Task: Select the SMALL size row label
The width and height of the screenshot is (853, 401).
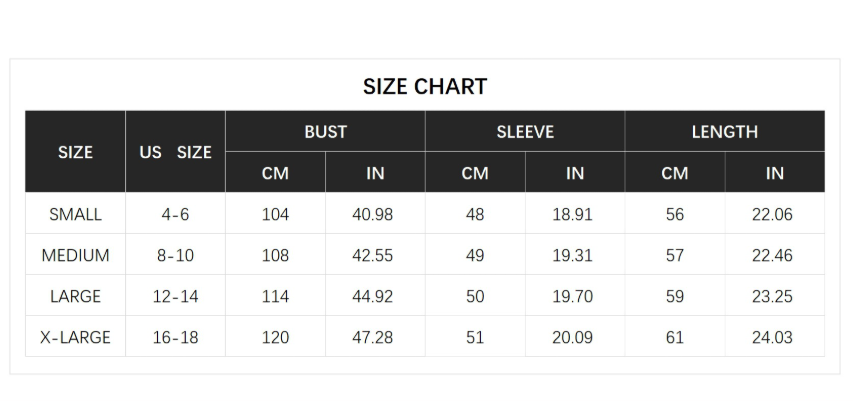Action: (x=75, y=214)
